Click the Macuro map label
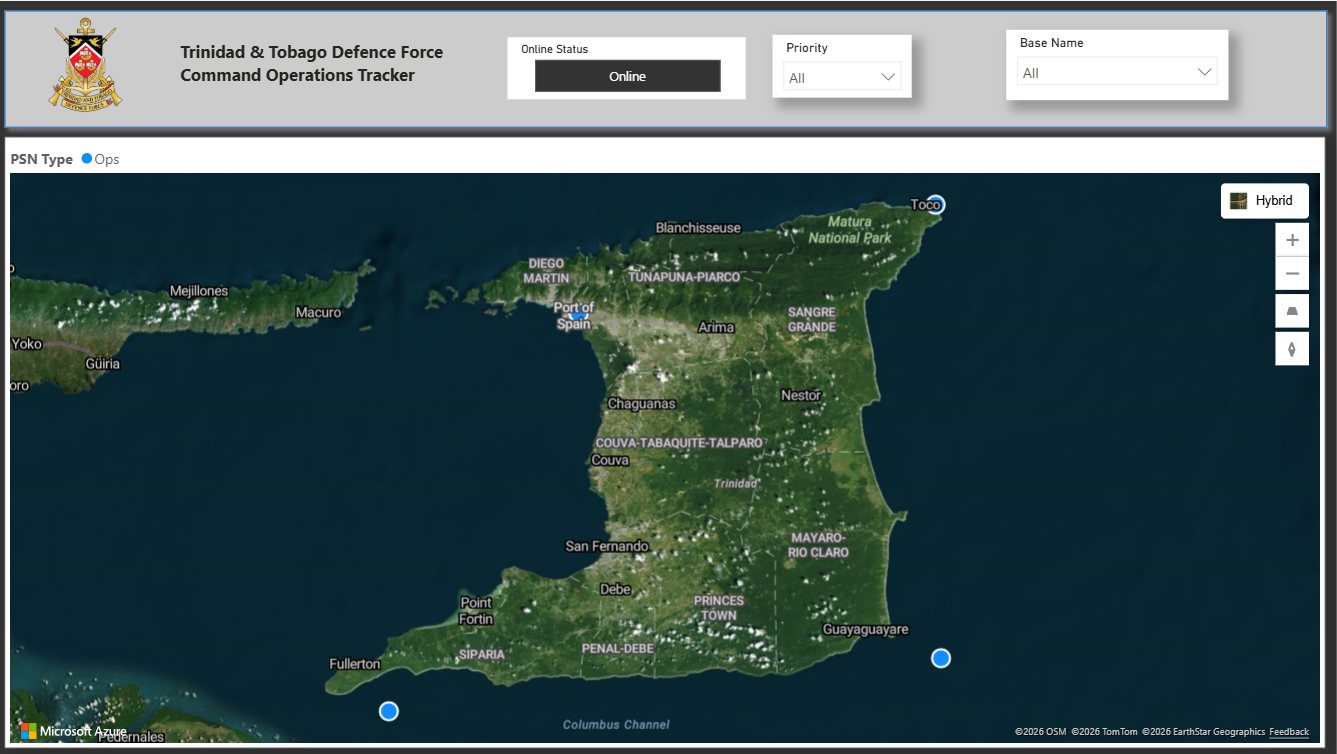 click(318, 313)
